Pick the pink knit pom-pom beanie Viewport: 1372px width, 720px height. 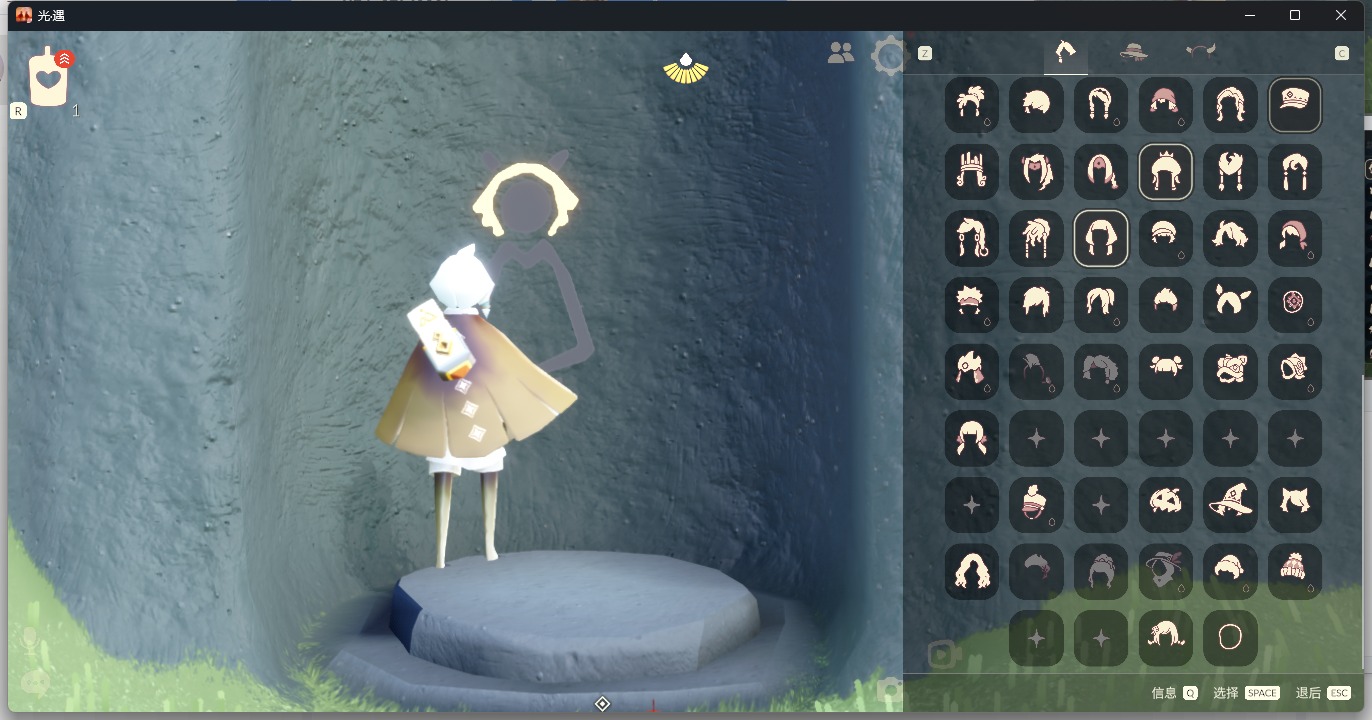pos(1295,571)
